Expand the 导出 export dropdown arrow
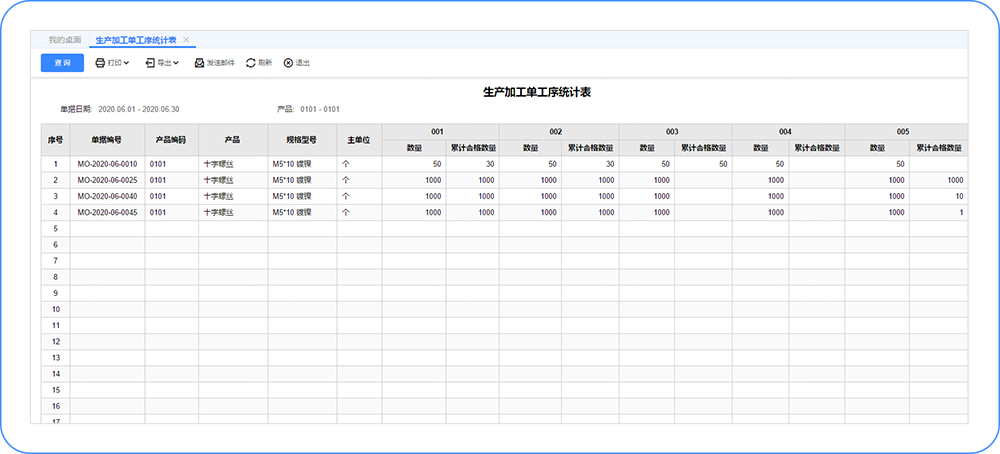This screenshot has width=1000, height=454. click(176, 63)
